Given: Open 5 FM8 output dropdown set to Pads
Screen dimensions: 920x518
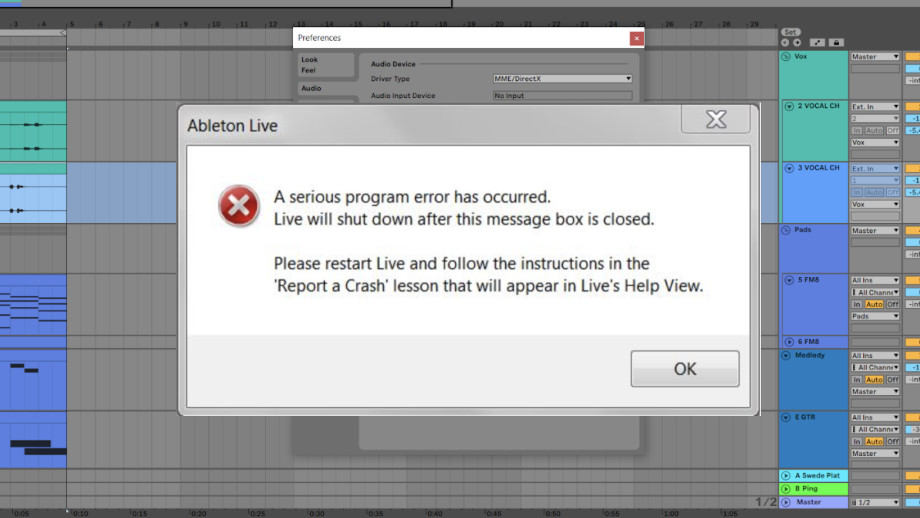Looking at the screenshot, I should [875, 316].
